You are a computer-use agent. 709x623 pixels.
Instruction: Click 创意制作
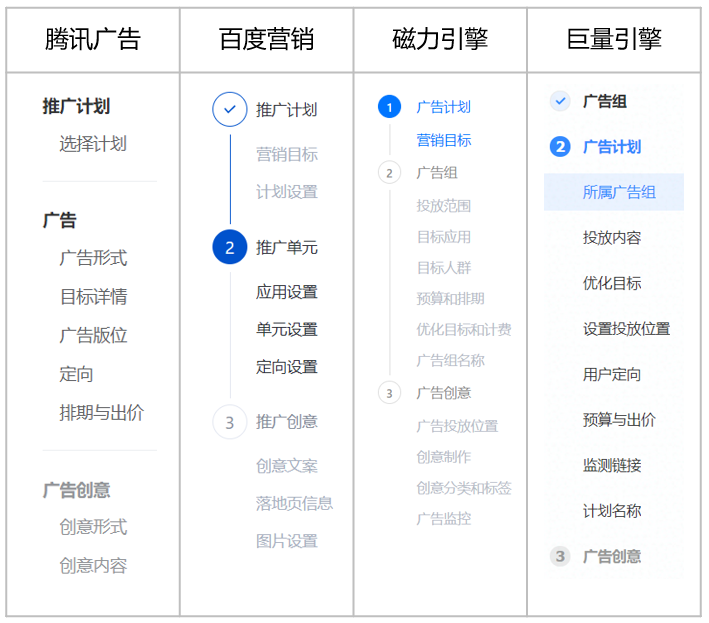point(444,457)
